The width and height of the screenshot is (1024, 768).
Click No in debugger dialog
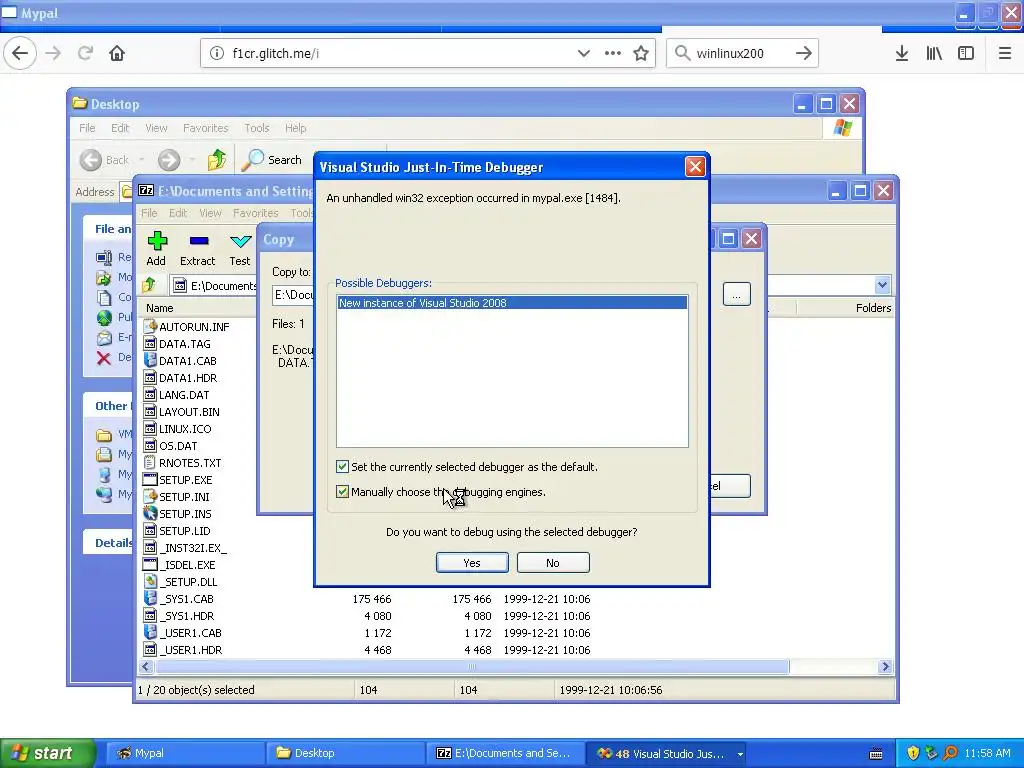[553, 563]
